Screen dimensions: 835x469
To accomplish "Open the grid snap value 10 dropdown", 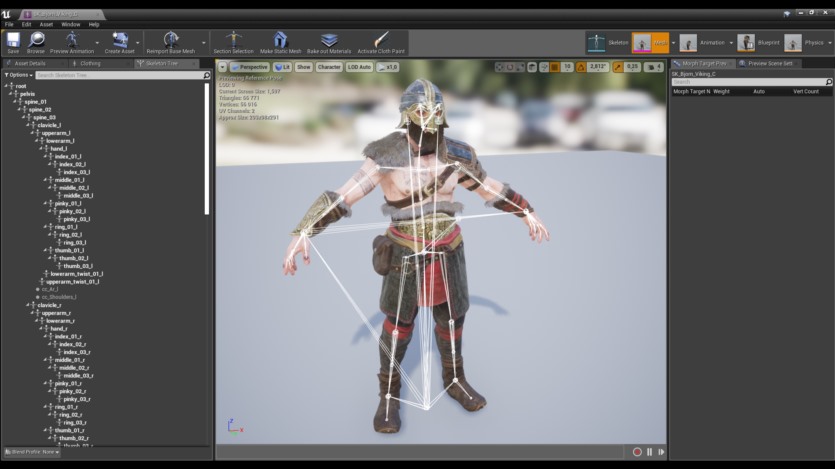I will click(567, 67).
